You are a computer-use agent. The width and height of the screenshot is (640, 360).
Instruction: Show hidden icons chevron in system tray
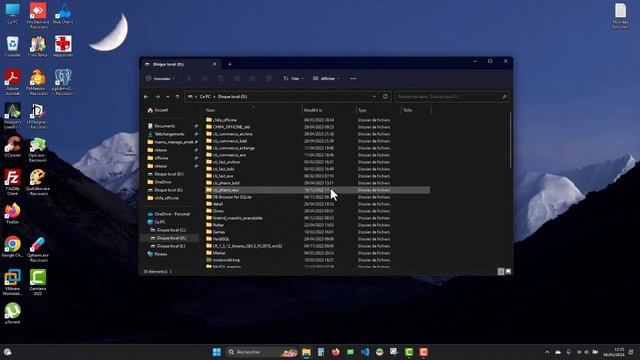[x=547, y=352]
